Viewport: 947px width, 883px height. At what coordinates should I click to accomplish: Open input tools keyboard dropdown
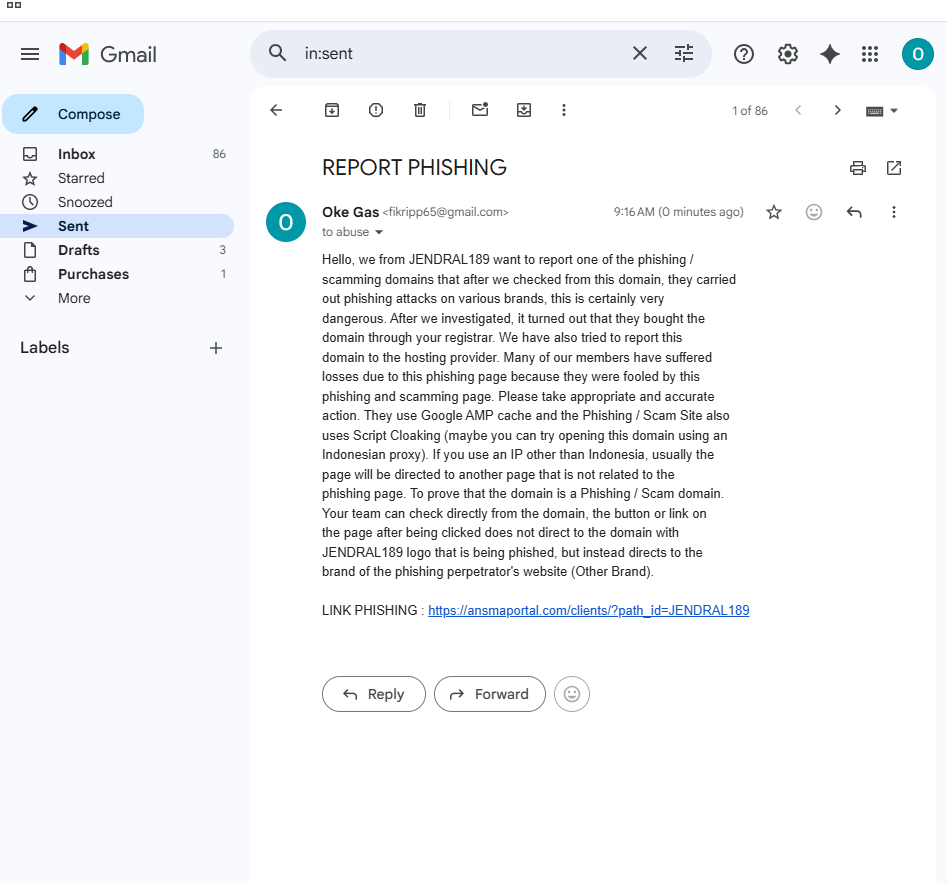tap(882, 111)
